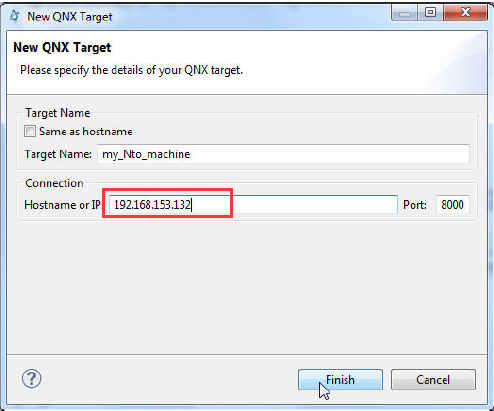
Task: Tick the Same as hostname checkbox
Action: [x=30, y=131]
